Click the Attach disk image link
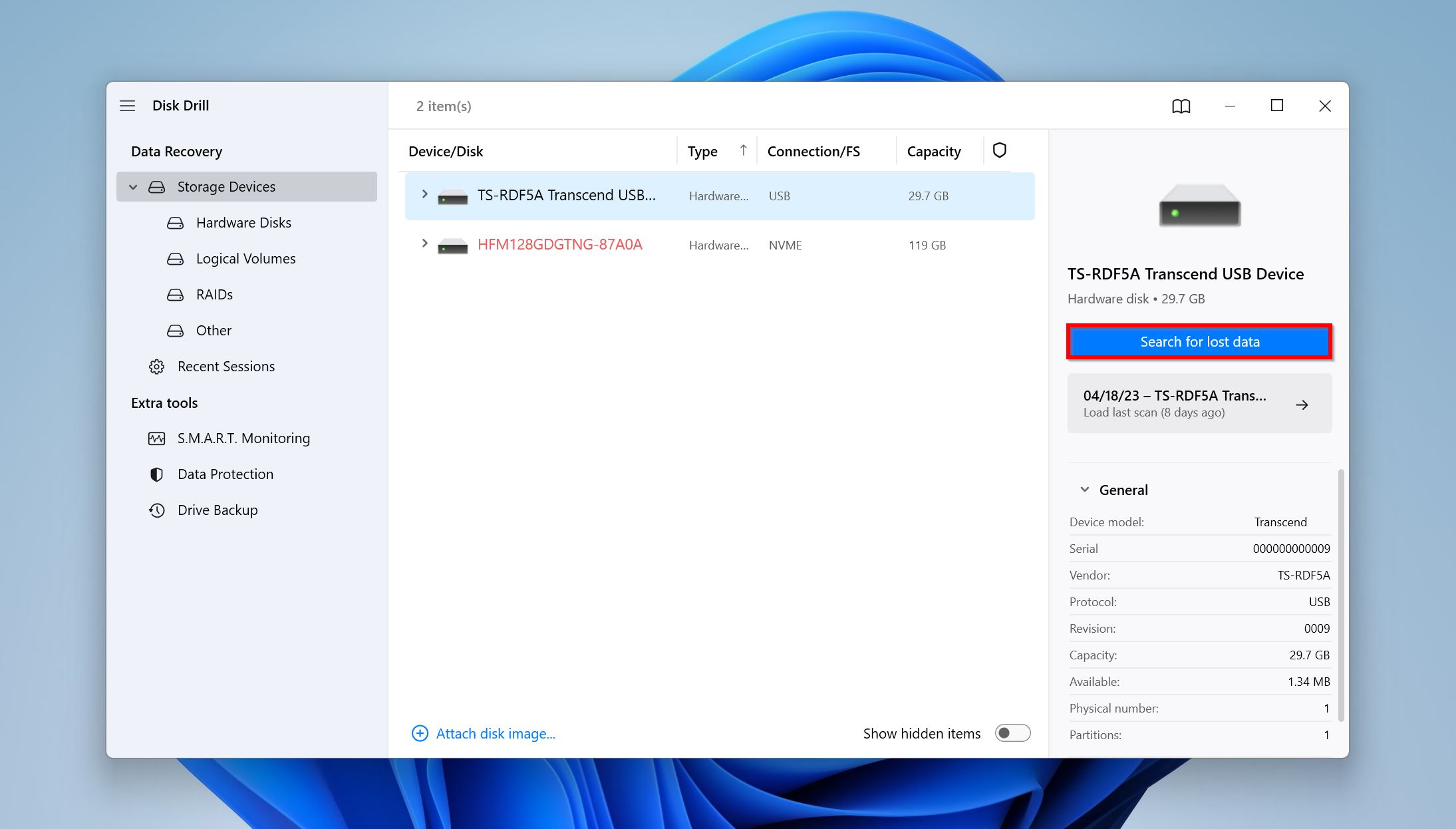This screenshot has height=829, width=1456. 483,733
